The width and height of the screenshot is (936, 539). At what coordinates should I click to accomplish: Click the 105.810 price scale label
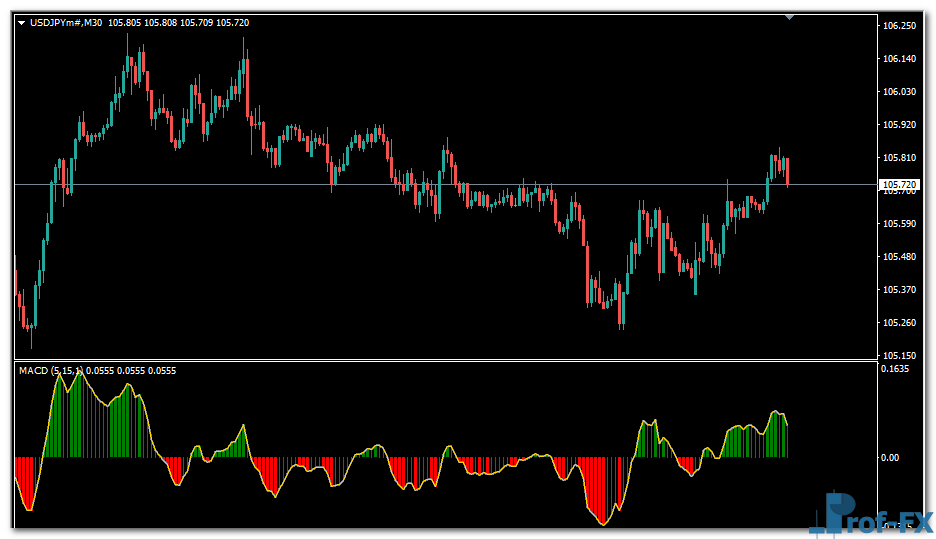(x=900, y=158)
